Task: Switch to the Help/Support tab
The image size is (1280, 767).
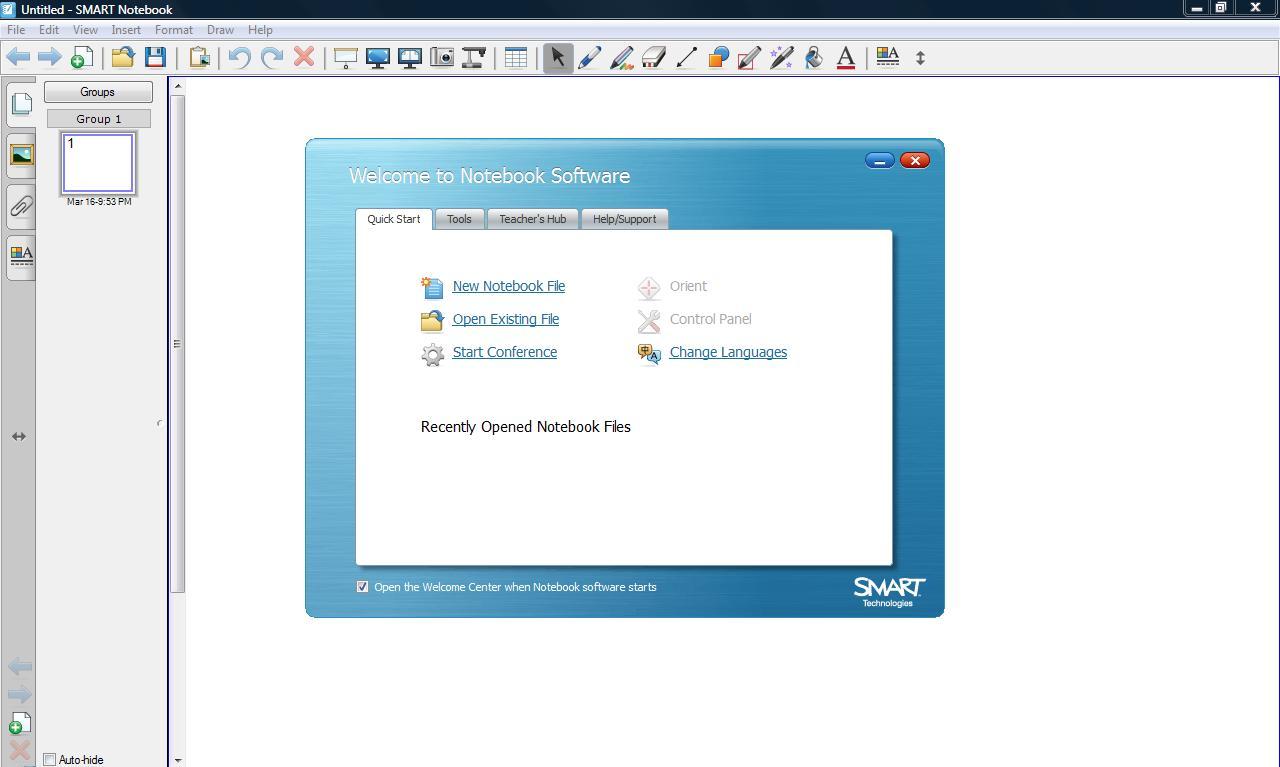Action: [x=625, y=219]
